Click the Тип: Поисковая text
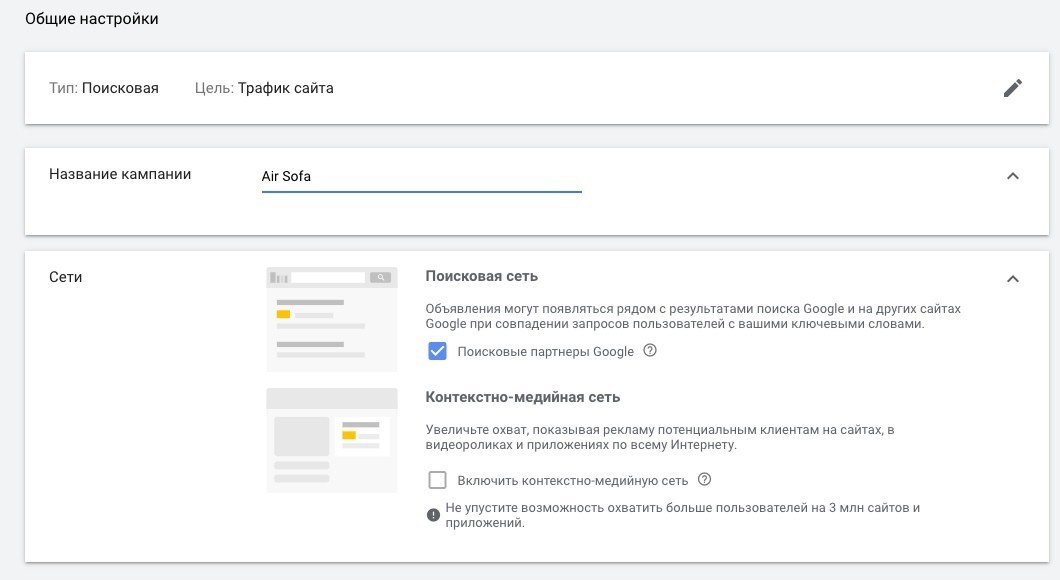1060x580 pixels. coord(103,88)
